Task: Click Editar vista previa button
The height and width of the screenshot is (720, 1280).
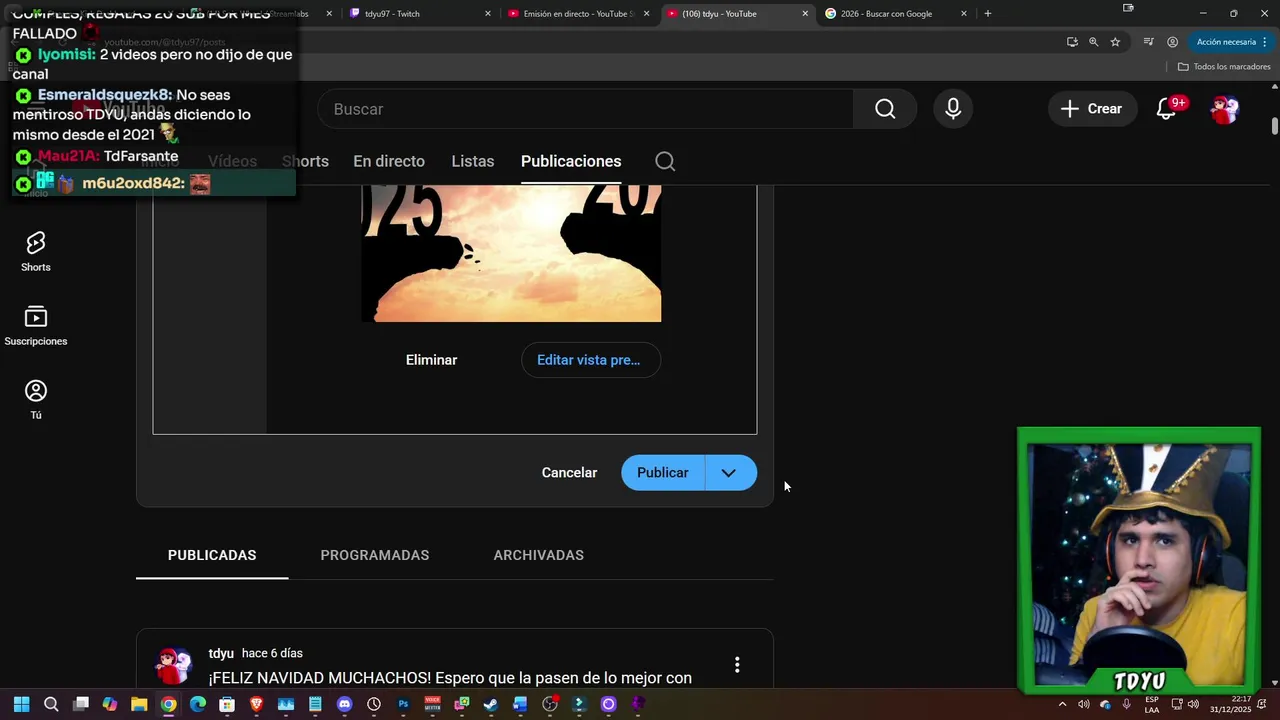Action: click(589, 360)
